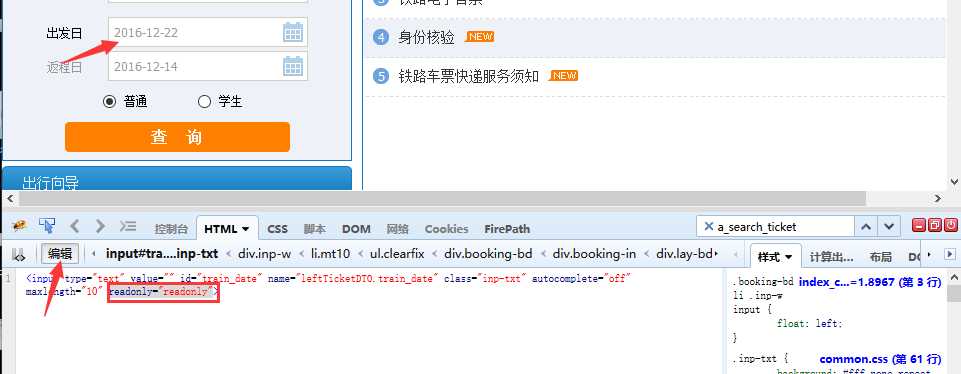This screenshot has height=374, width=961.
Task: Click the break-on-mutate icon beside 编辑
Action: pyautogui.click(x=19, y=254)
